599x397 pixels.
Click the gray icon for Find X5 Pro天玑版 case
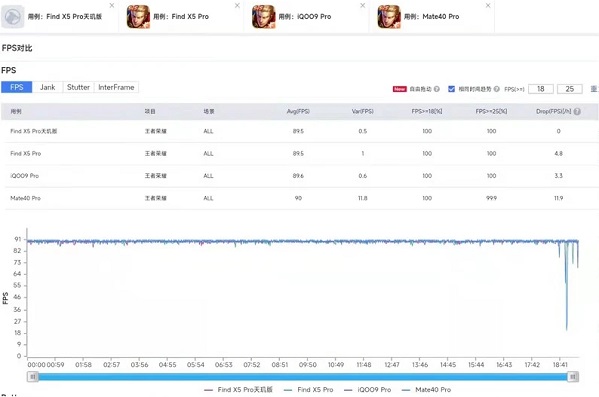(13, 16)
